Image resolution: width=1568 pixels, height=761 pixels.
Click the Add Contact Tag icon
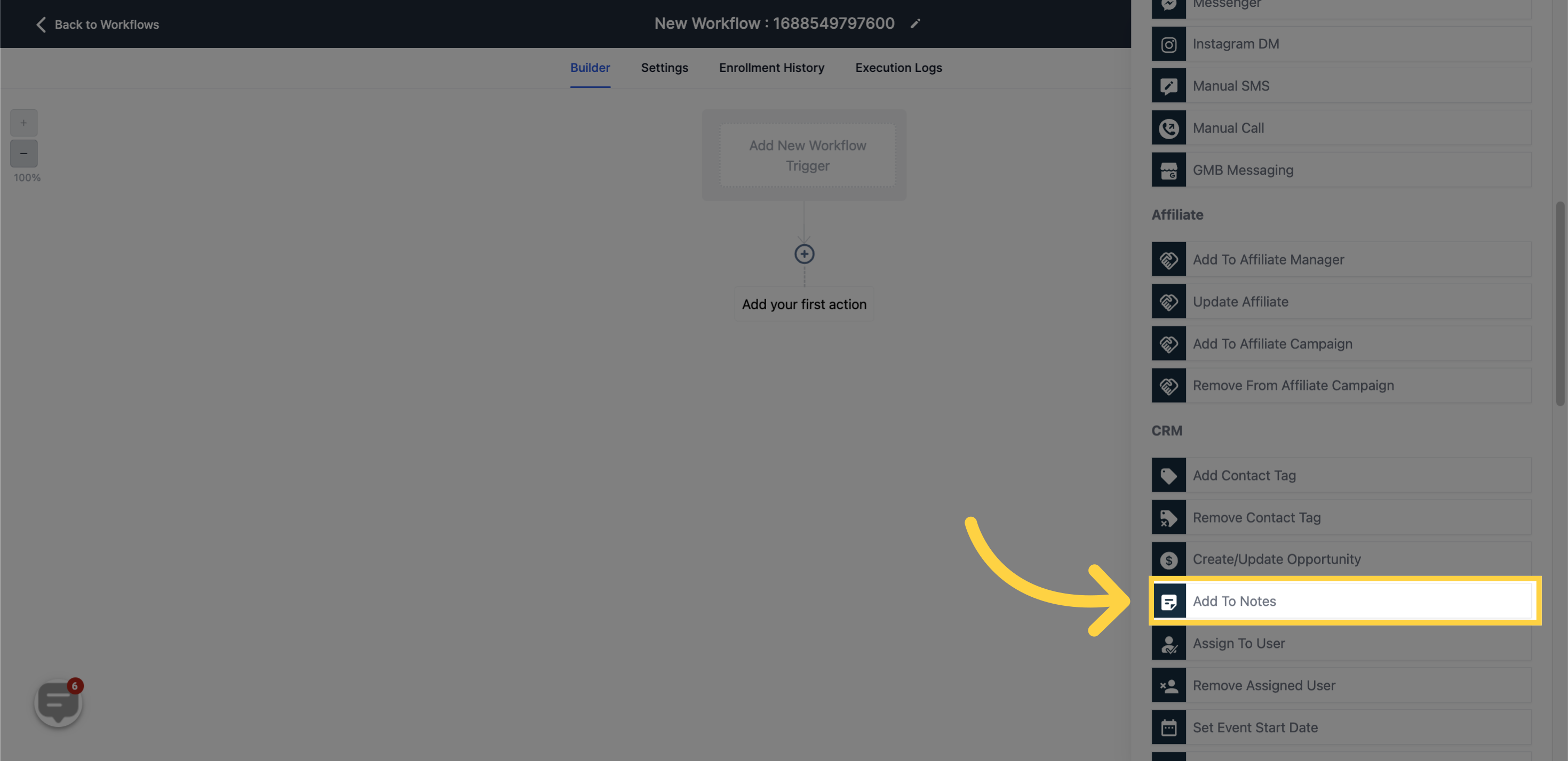click(1168, 475)
